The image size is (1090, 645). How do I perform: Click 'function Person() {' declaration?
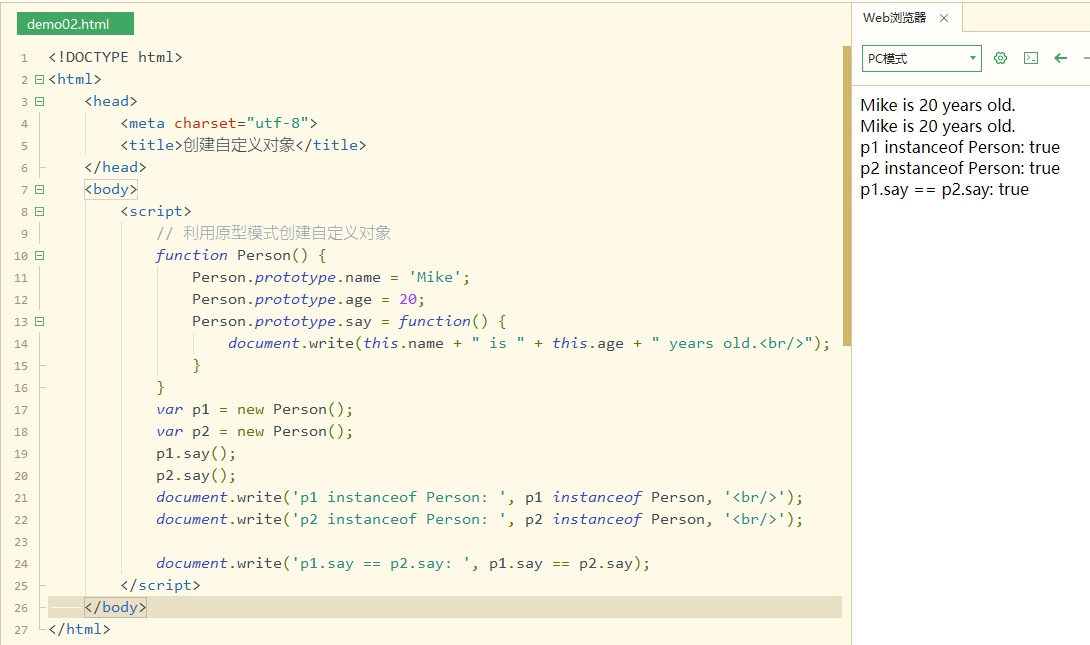tap(241, 255)
